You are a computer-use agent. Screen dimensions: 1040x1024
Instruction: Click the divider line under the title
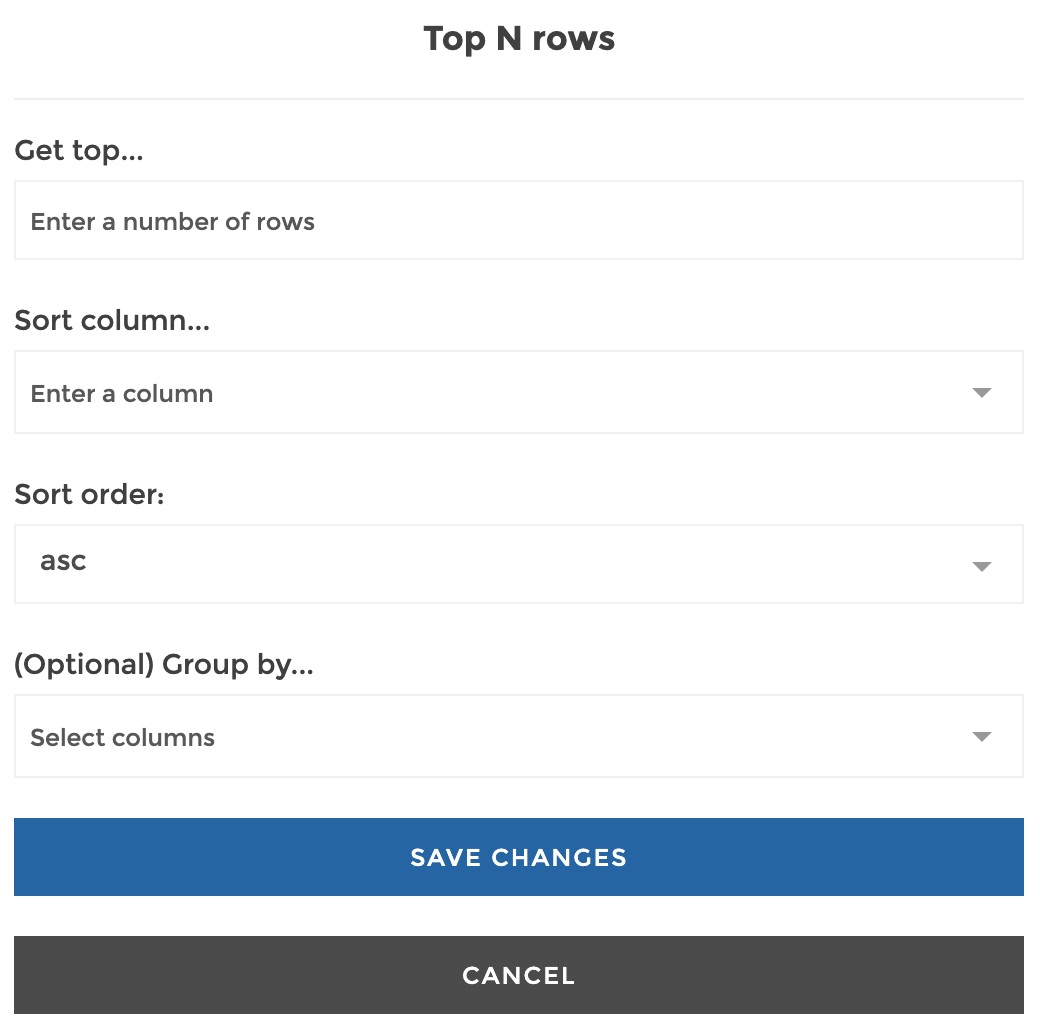519,99
